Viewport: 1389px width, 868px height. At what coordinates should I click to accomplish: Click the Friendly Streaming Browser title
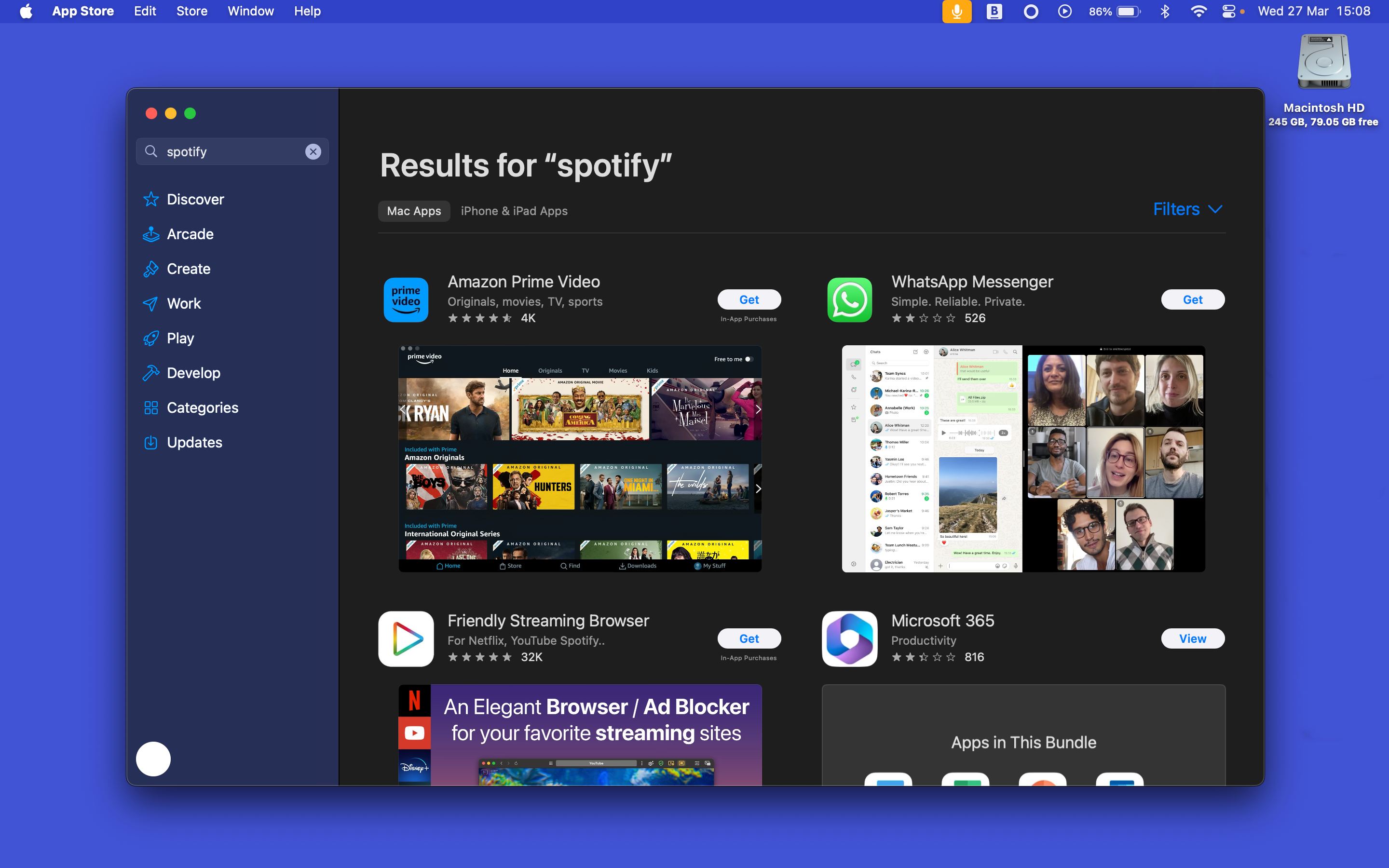(x=548, y=620)
